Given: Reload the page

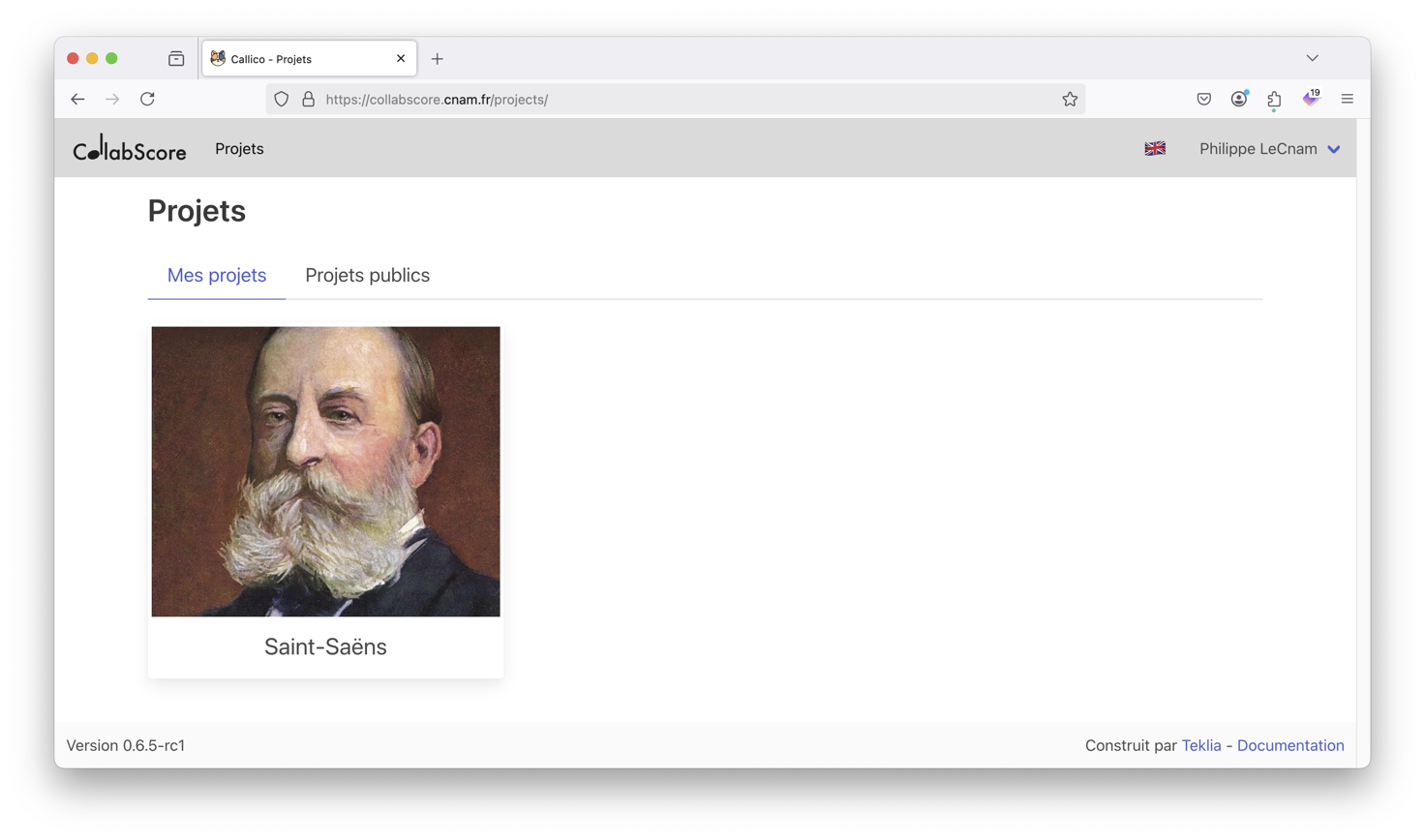Looking at the screenshot, I should [x=147, y=99].
